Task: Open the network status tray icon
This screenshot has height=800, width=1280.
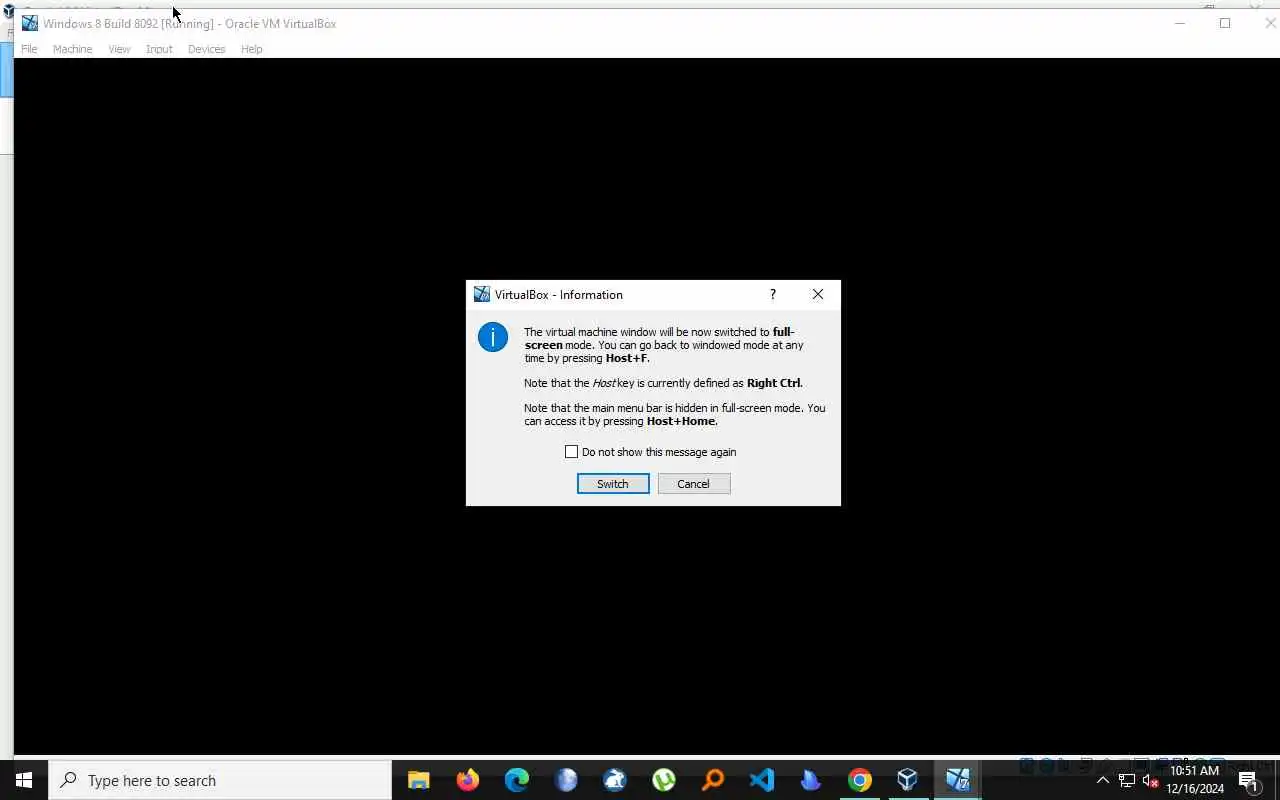Action: pyautogui.click(x=1126, y=780)
